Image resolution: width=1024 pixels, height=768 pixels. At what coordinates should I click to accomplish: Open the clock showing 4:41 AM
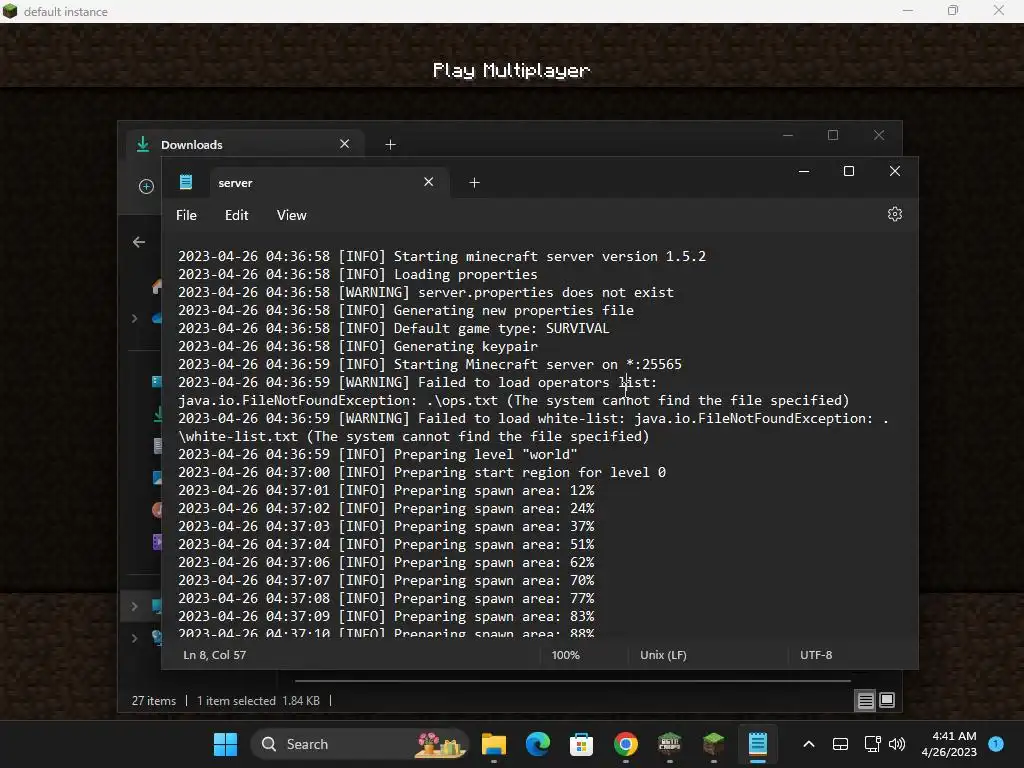[x=949, y=744]
